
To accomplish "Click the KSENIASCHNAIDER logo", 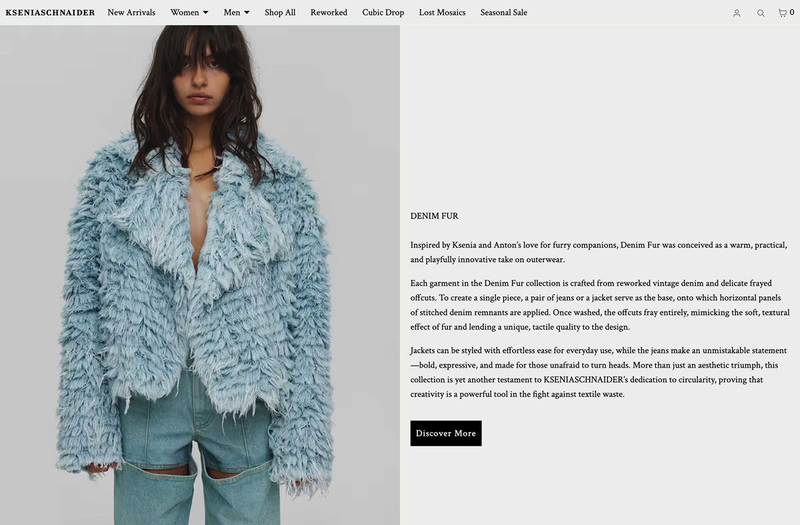I will (50, 12).
